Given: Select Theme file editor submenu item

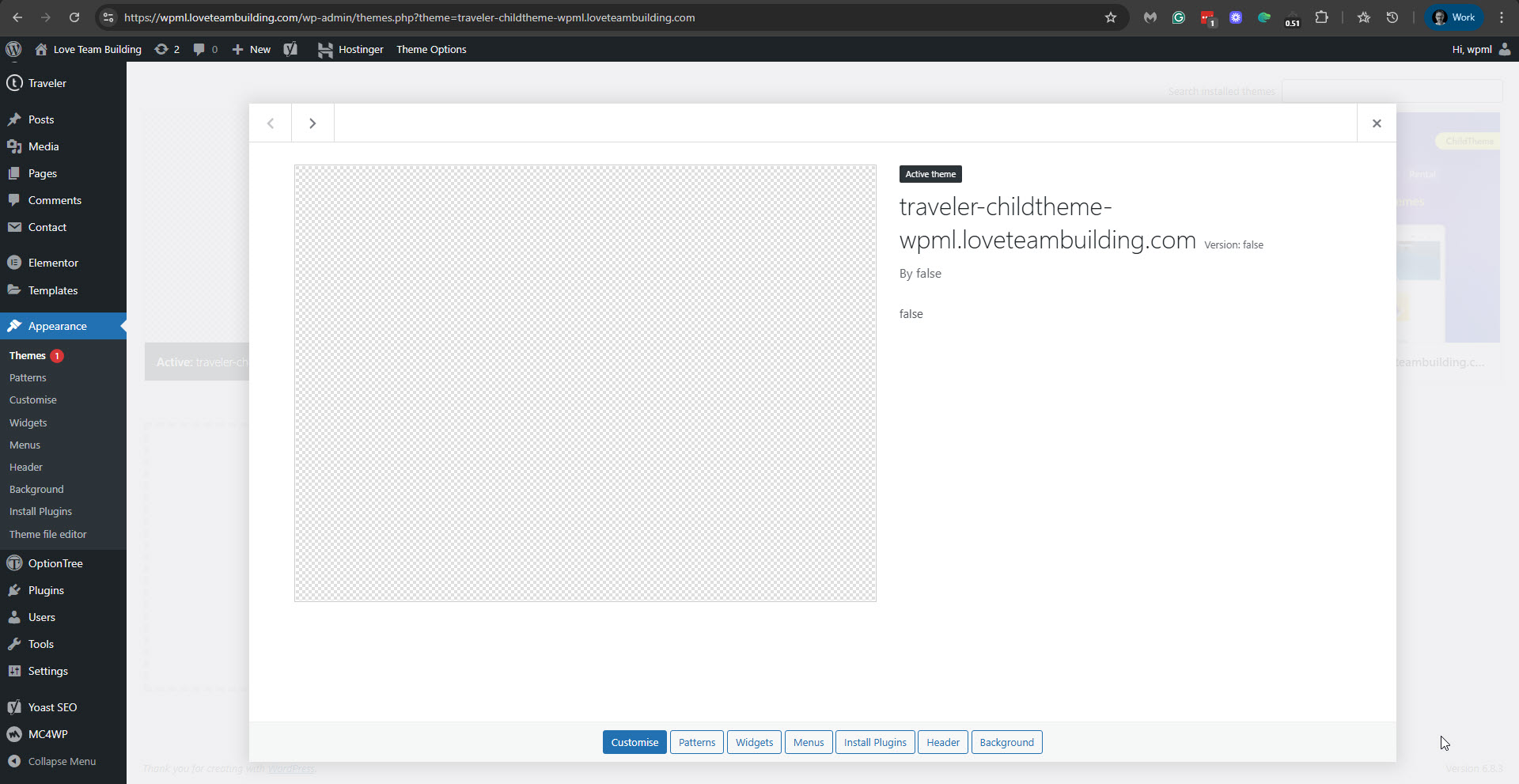Looking at the screenshot, I should (x=48, y=534).
